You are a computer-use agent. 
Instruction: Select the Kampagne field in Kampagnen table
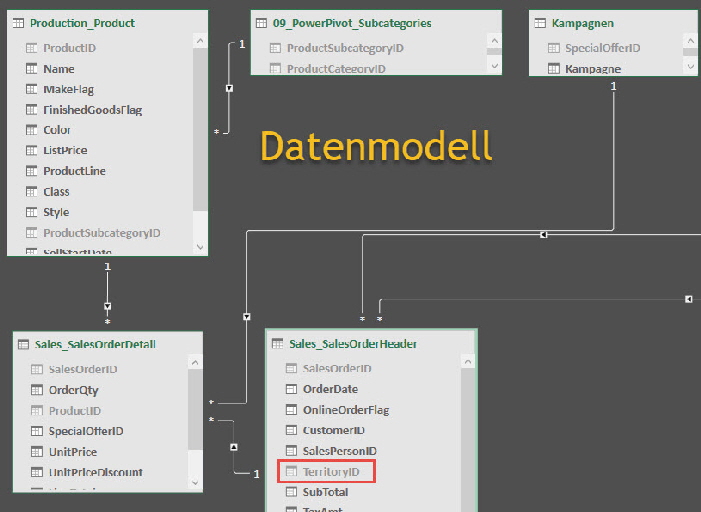point(592,69)
